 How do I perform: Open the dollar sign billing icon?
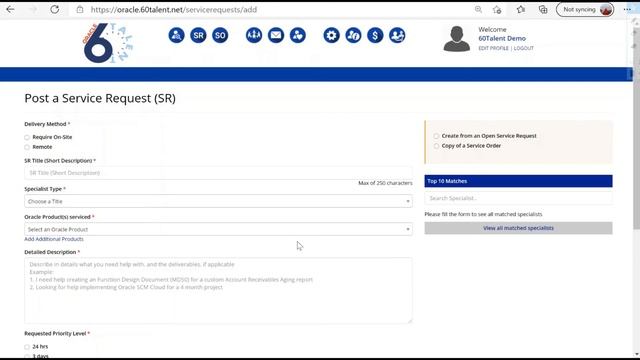(x=375, y=36)
